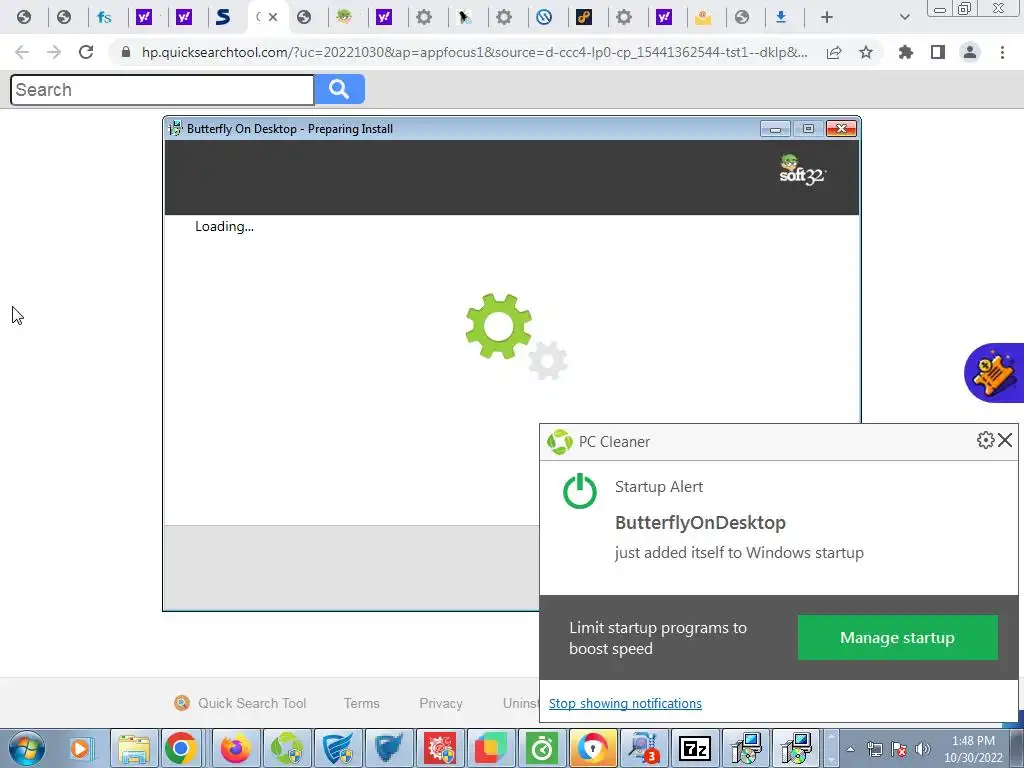Switch to Chrome in the taskbar
1024x768 pixels.
[x=182, y=748]
